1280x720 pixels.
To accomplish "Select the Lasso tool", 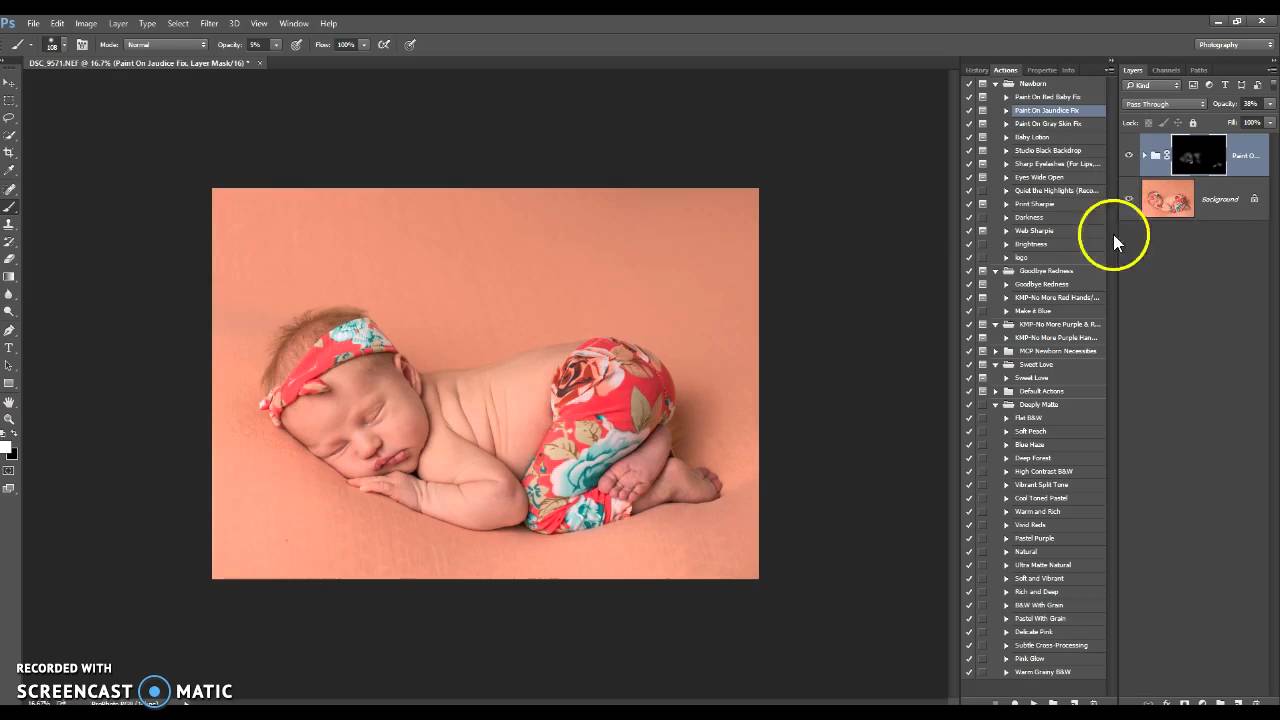I will pos(9,118).
